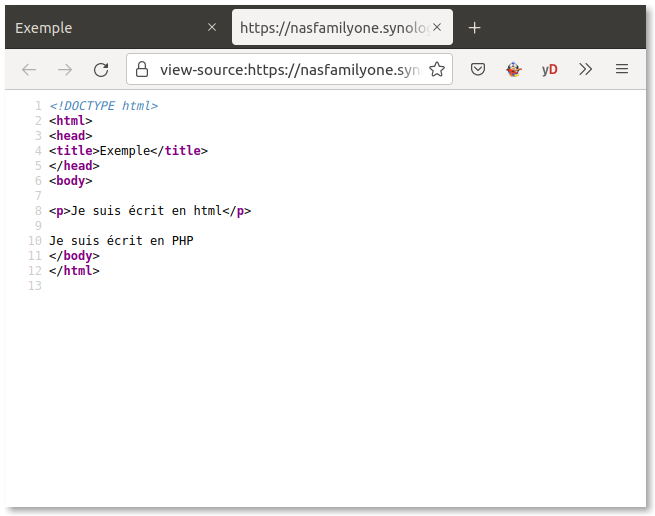Open a new tab with the plus button
The height and width of the screenshot is (516, 655).
474,28
